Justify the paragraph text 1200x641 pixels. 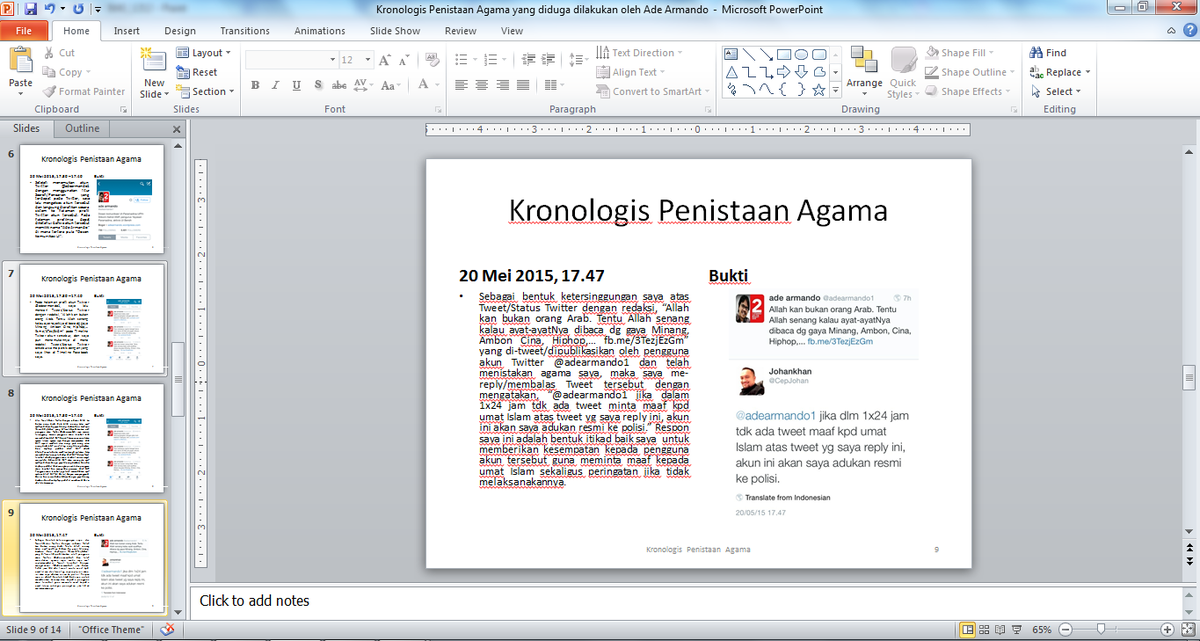[522, 85]
